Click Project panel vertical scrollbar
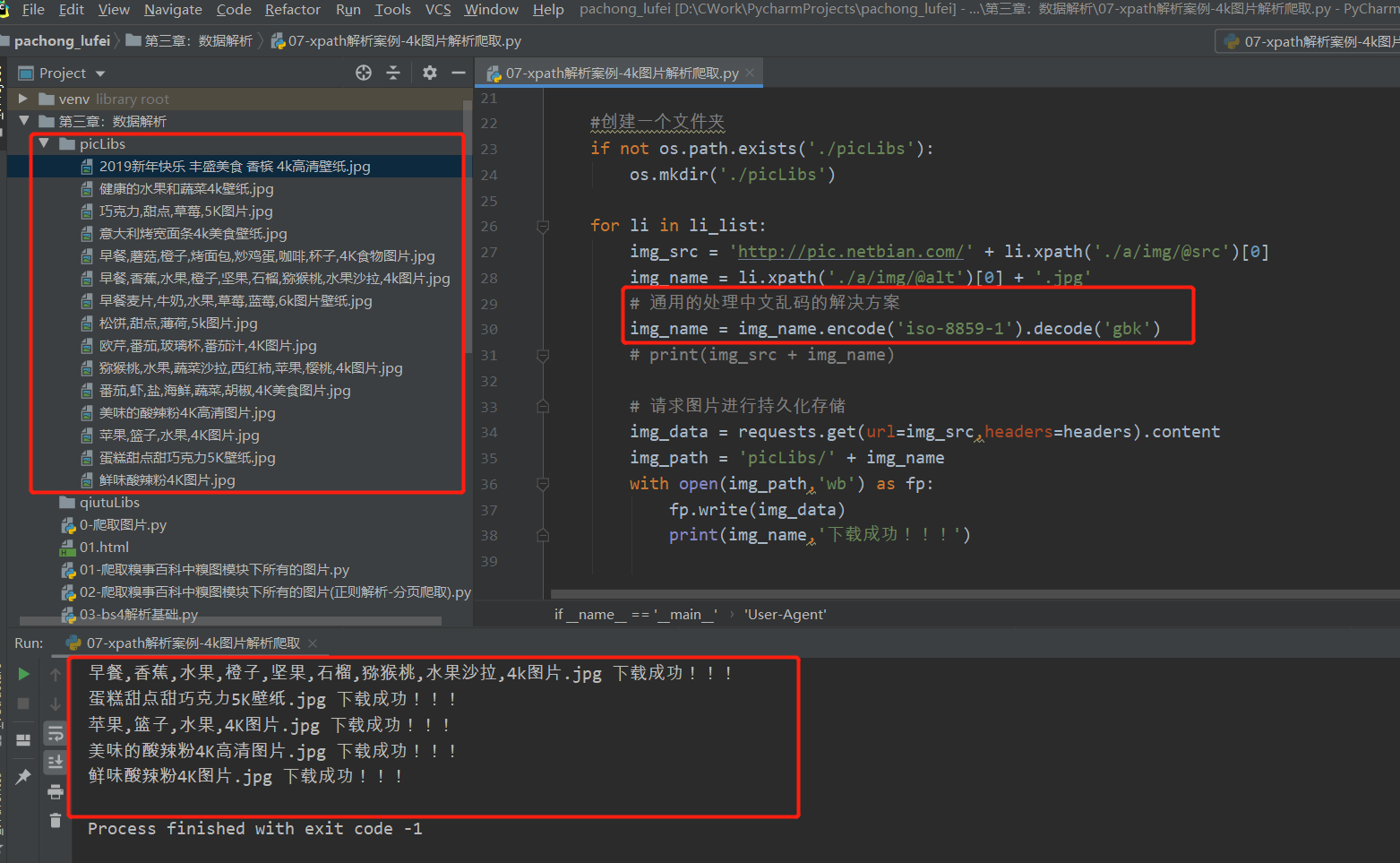1400x863 pixels. [468, 225]
